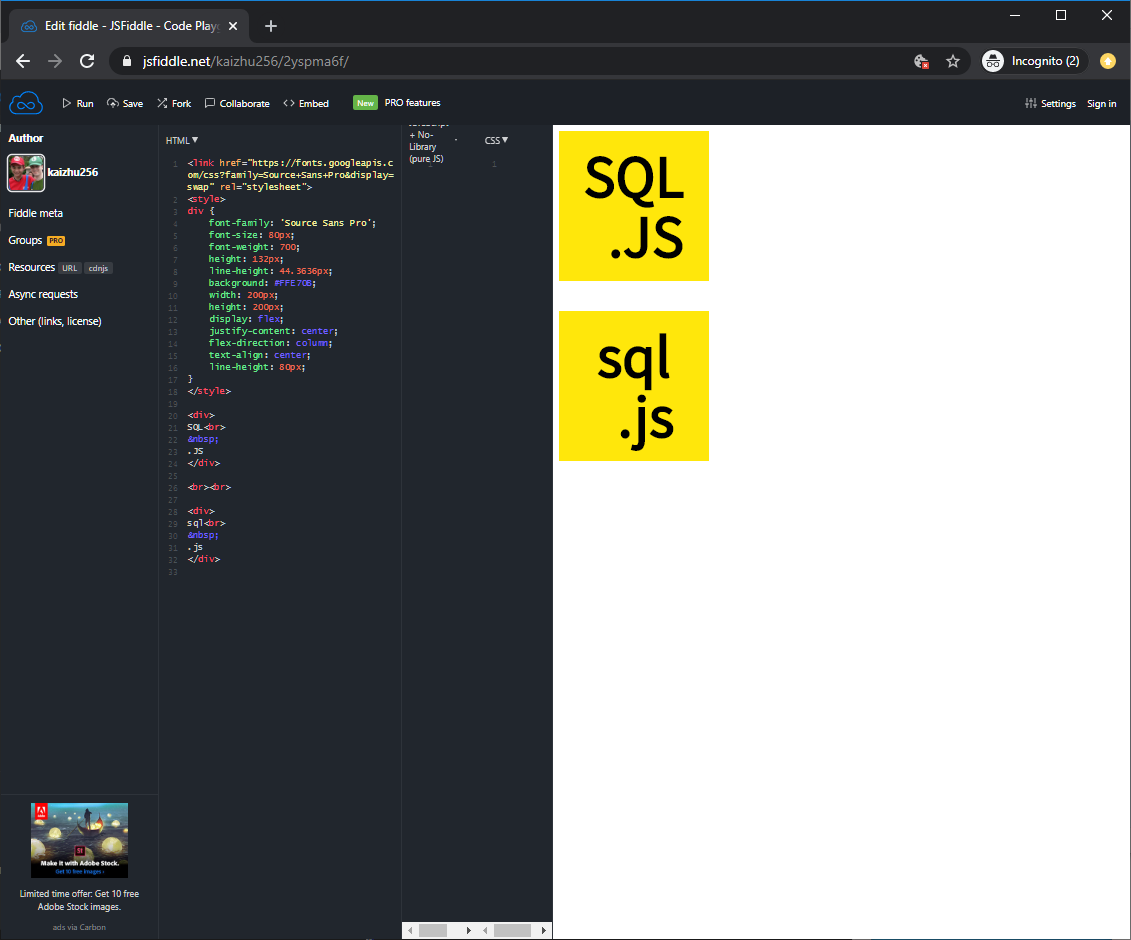1131x940 pixels.
Task: Expand the Async requests section
Action: coord(43,294)
